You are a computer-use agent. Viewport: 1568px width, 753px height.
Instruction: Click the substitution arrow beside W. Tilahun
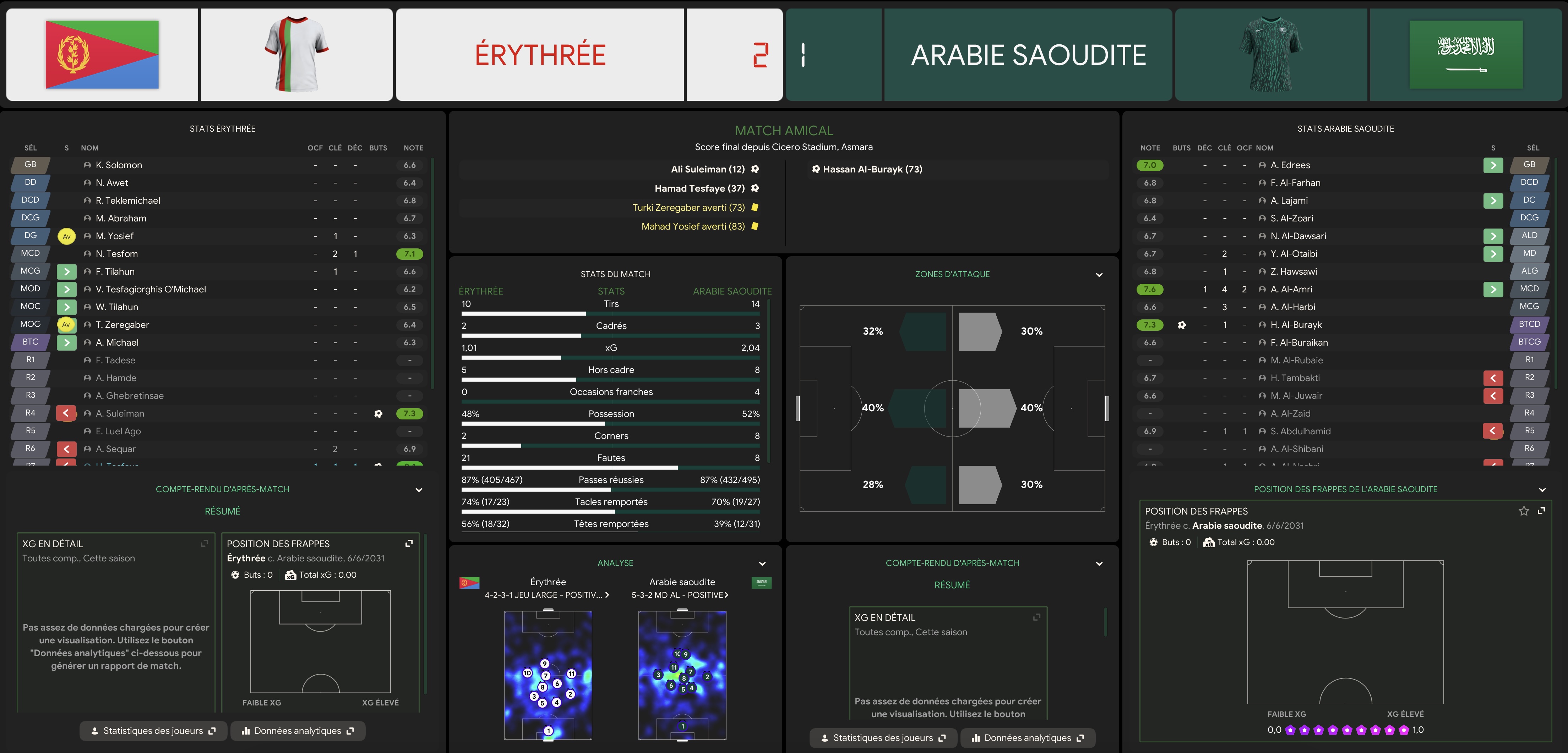point(66,307)
